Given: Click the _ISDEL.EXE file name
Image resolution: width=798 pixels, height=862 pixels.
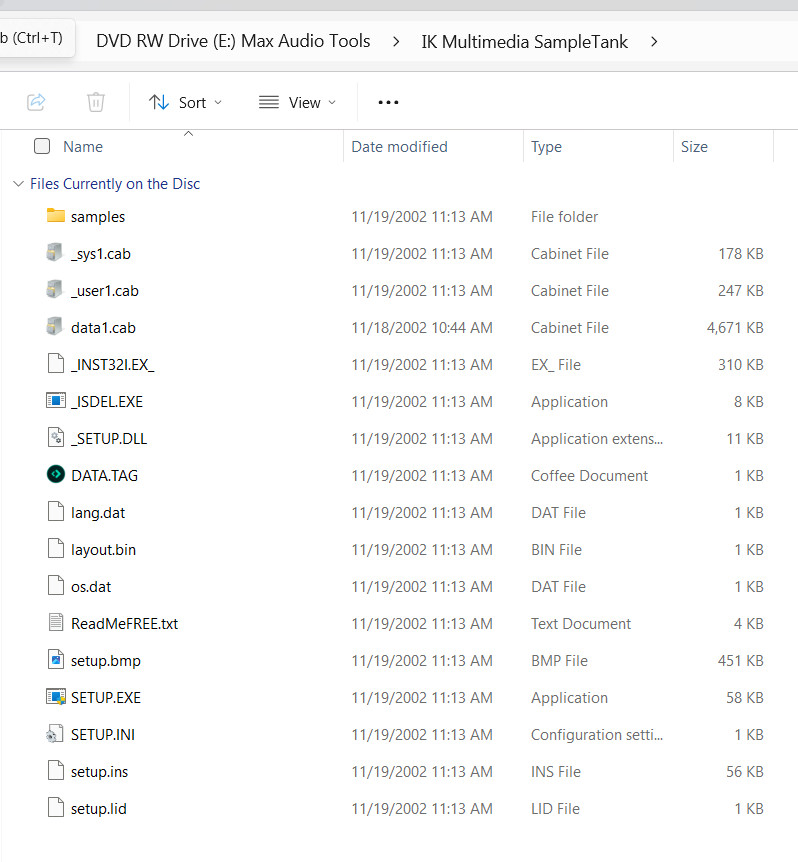Looking at the screenshot, I should (x=107, y=402).
